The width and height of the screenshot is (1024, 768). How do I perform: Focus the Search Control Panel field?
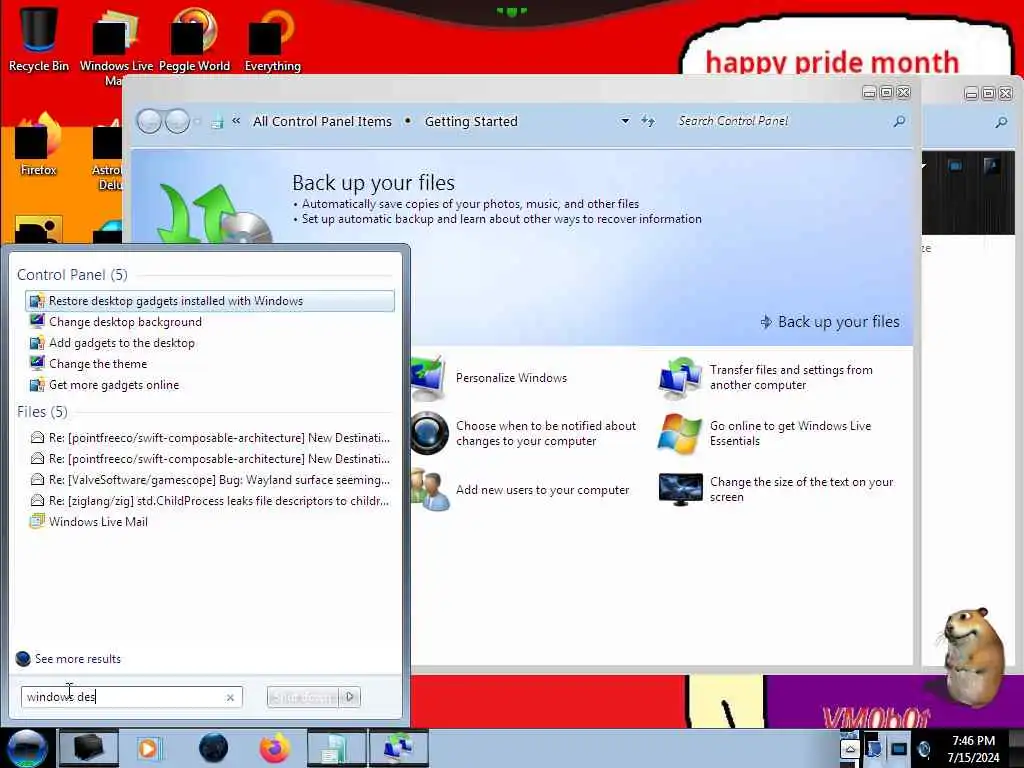780,121
